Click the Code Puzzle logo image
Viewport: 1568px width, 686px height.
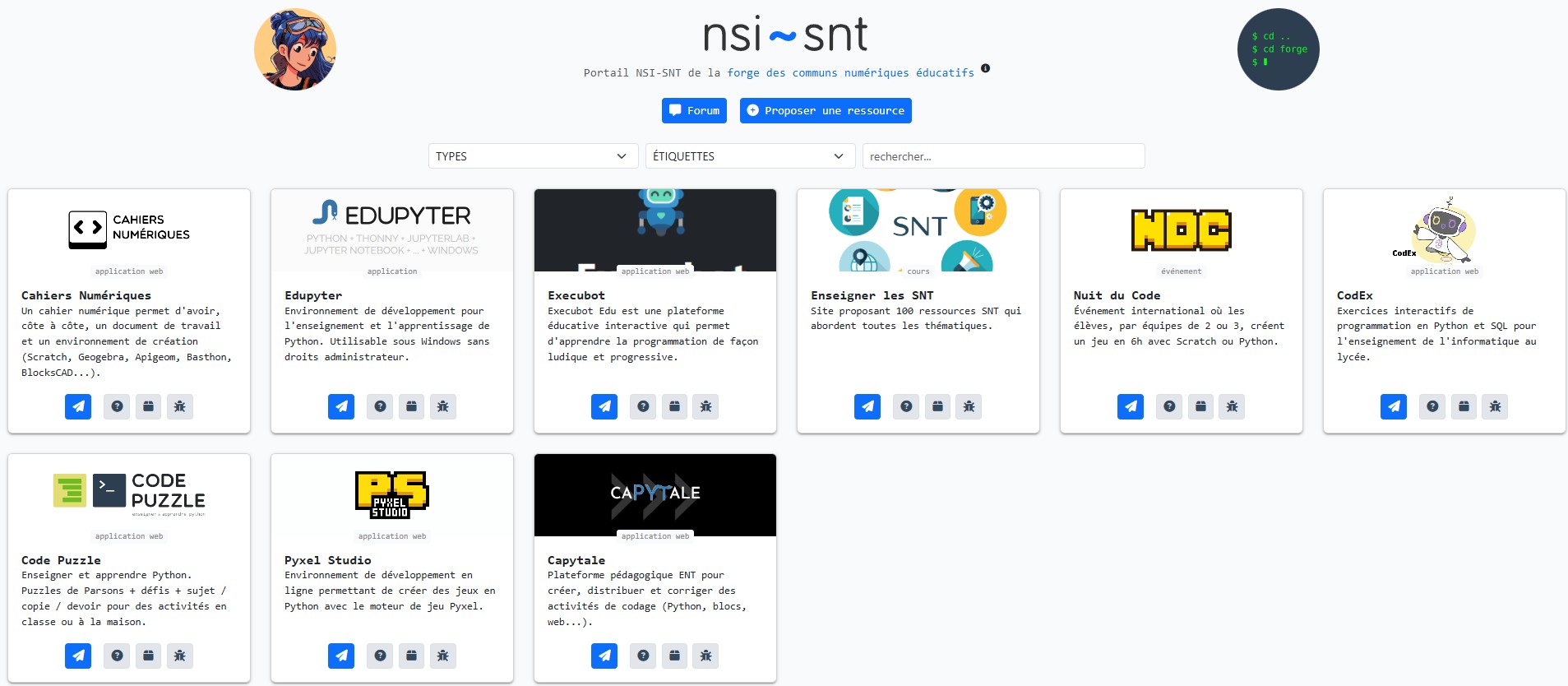click(x=129, y=494)
